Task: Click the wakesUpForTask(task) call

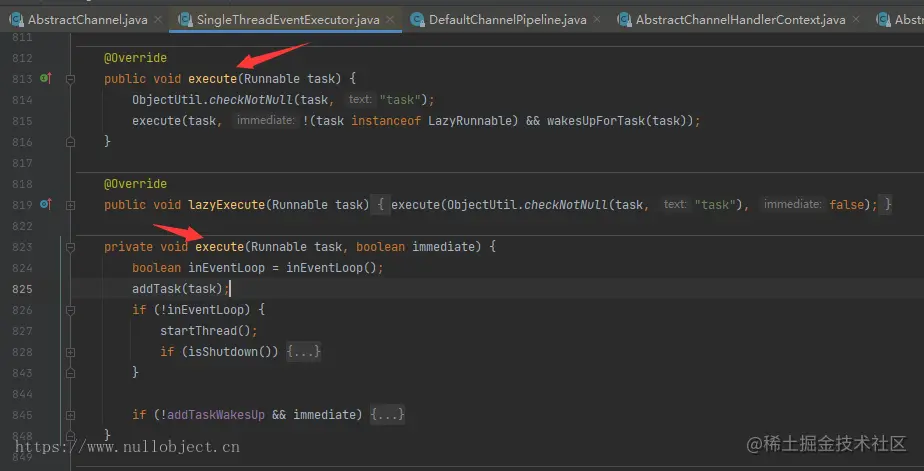Action: (x=619, y=121)
